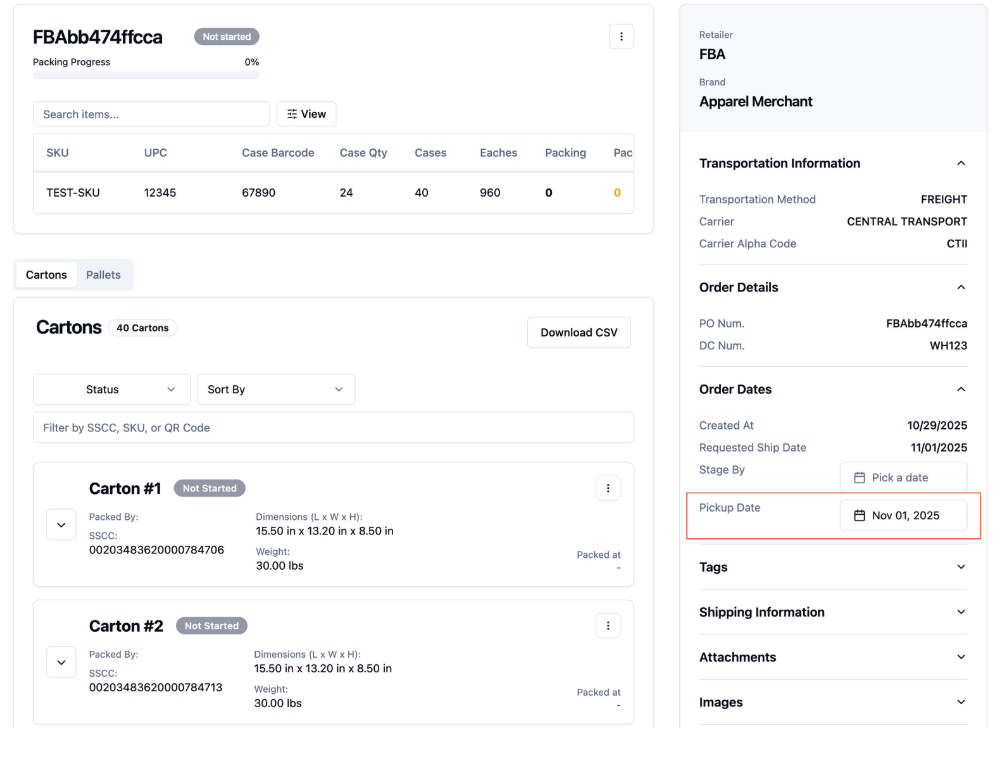Screen dimensions: 1000x766
Task: Open Carton #1 three-dot menu
Action: click(608, 489)
